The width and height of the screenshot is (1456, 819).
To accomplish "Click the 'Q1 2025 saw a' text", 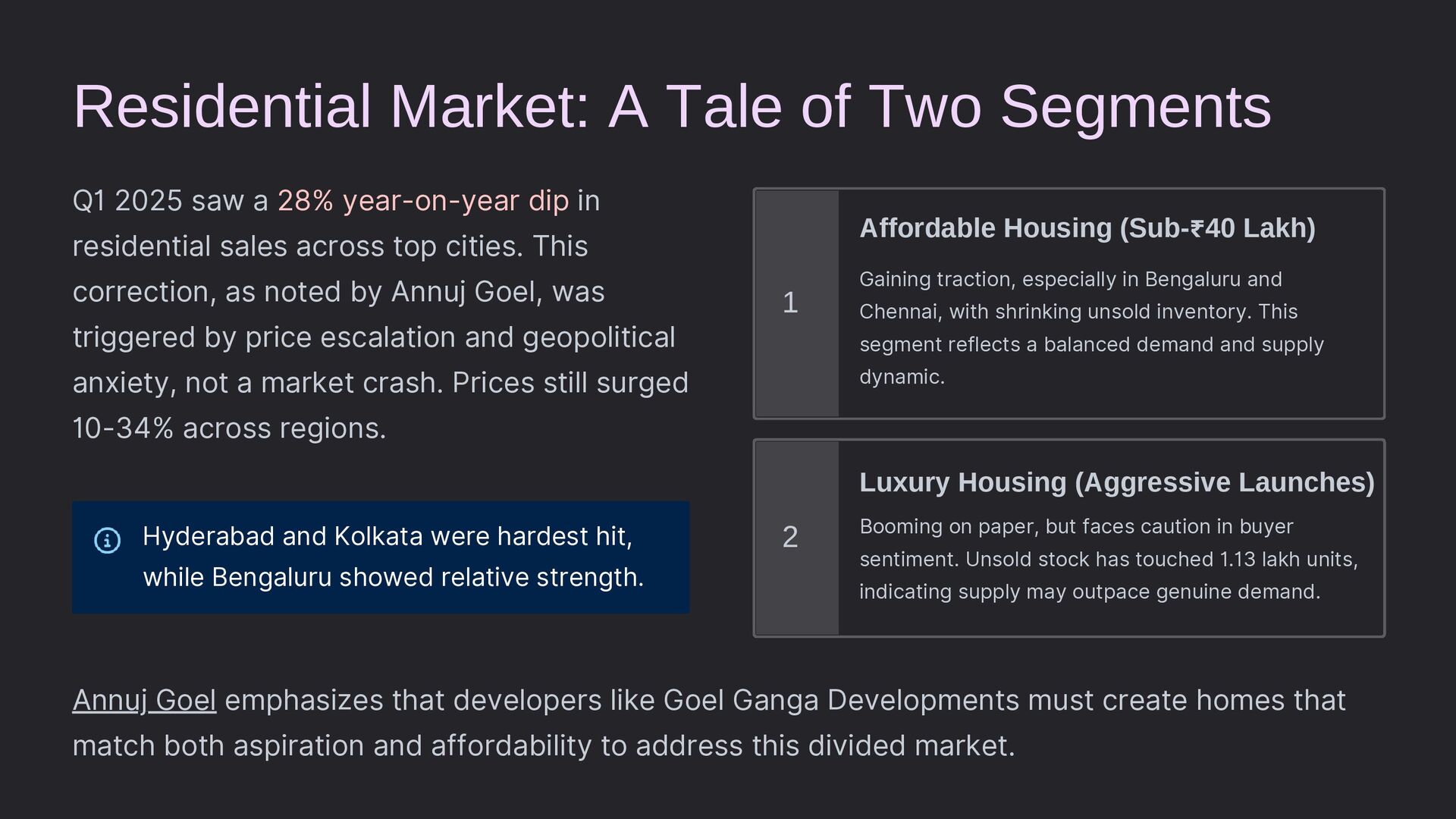I will point(170,201).
